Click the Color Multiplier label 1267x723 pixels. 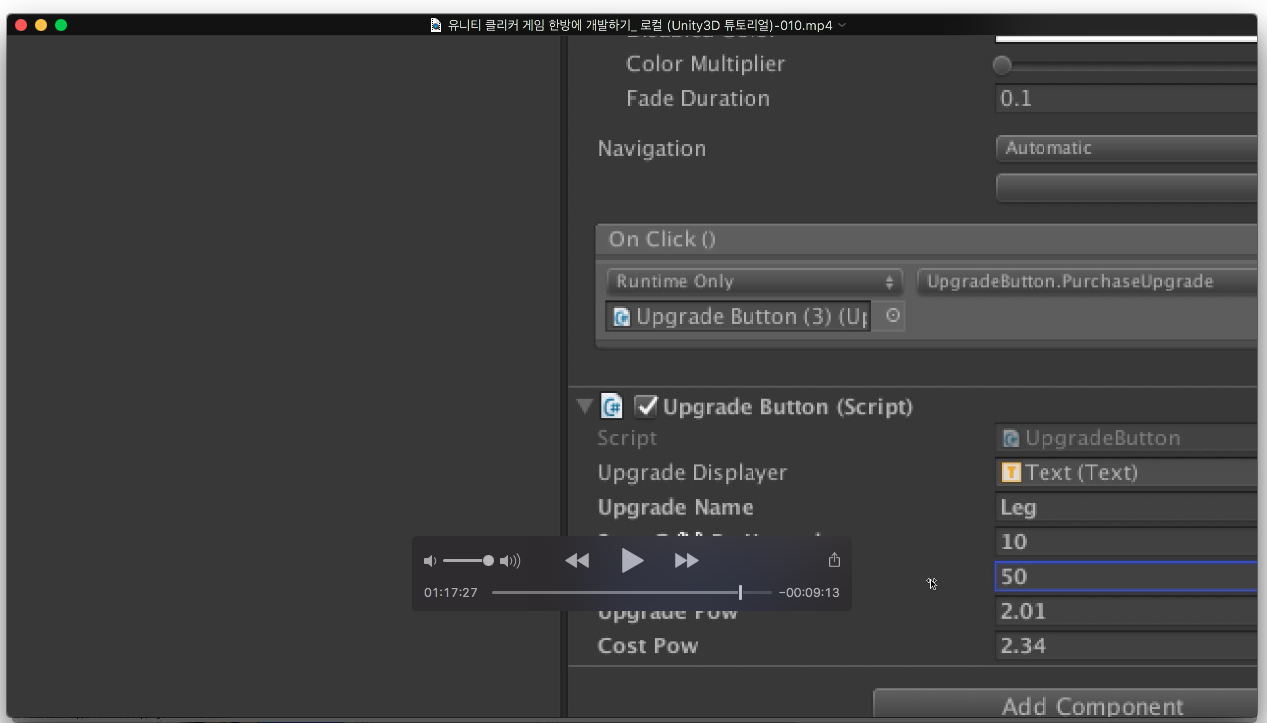(705, 64)
